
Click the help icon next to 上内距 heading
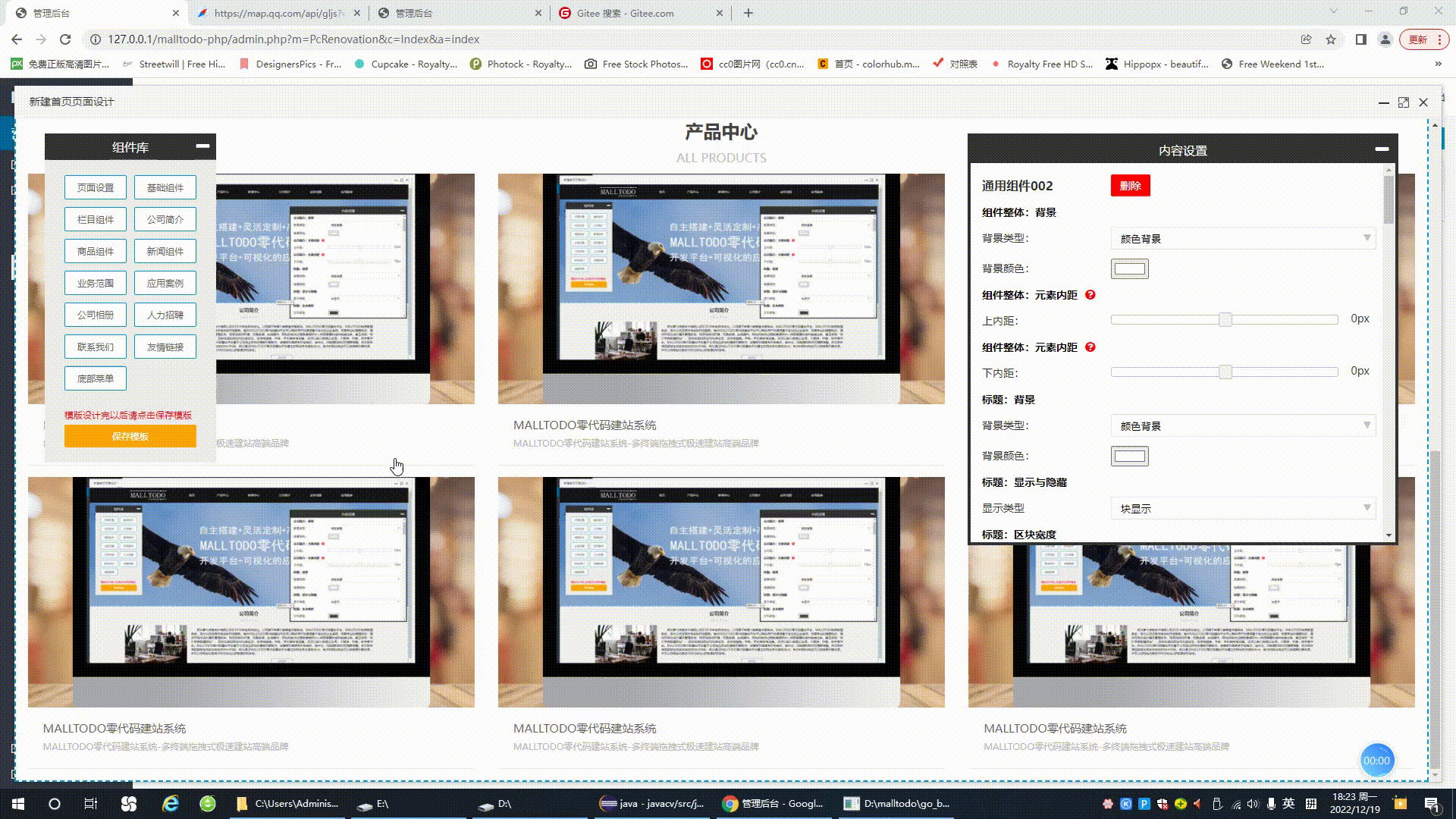point(1090,295)
